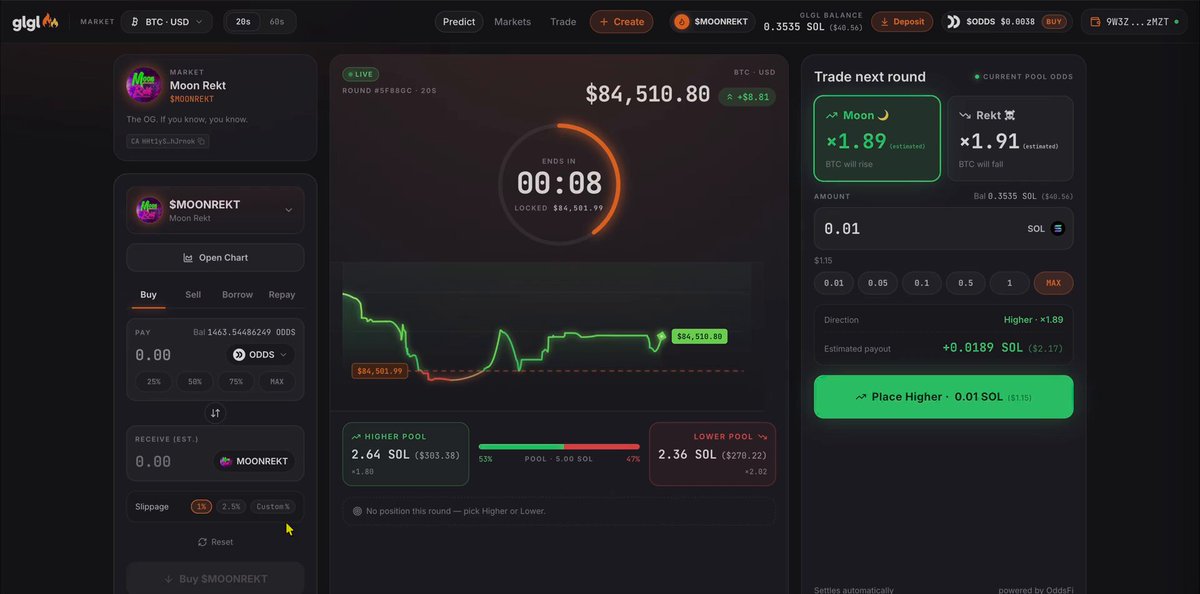Click the +$8.81 price change badge
1200x594 pixels.
pos(747,96)
